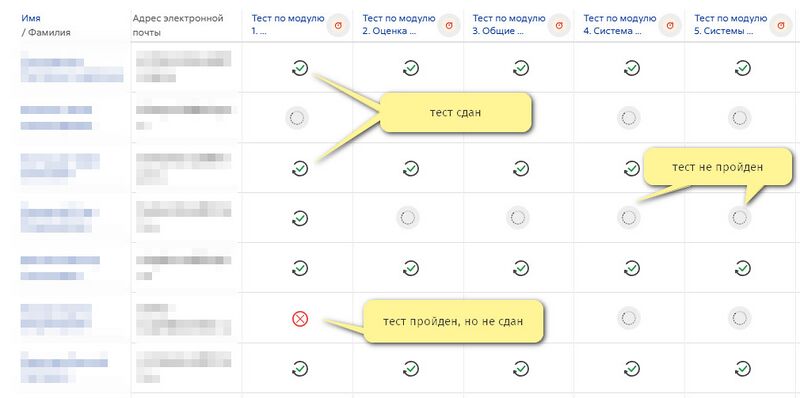Click the 'тест сдан' yellow callout
The width and height of the screenshot is (800, 398).
pyautogui.click(x=456, y=113)
